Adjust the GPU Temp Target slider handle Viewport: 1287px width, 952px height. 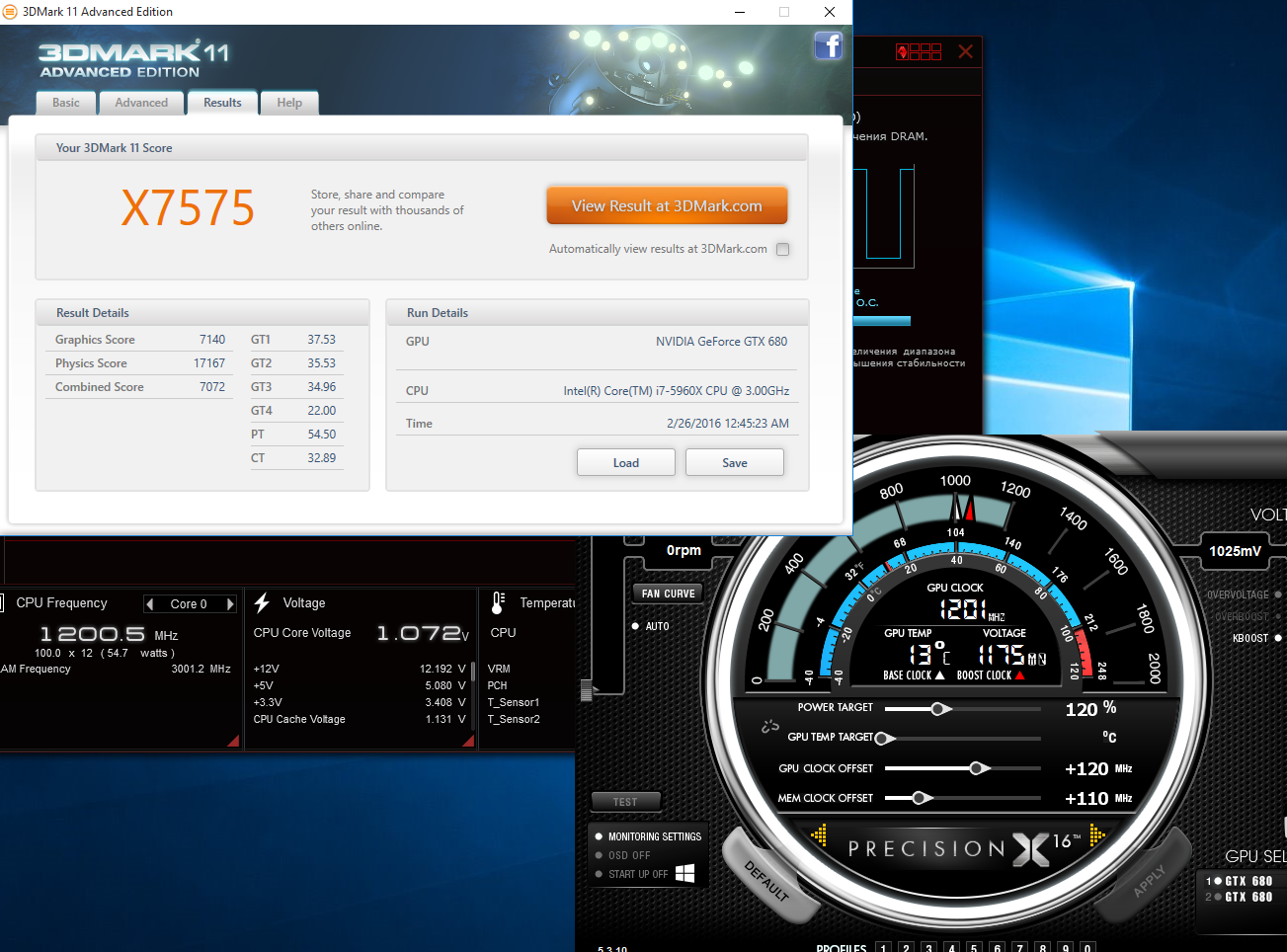coord(884,739)
